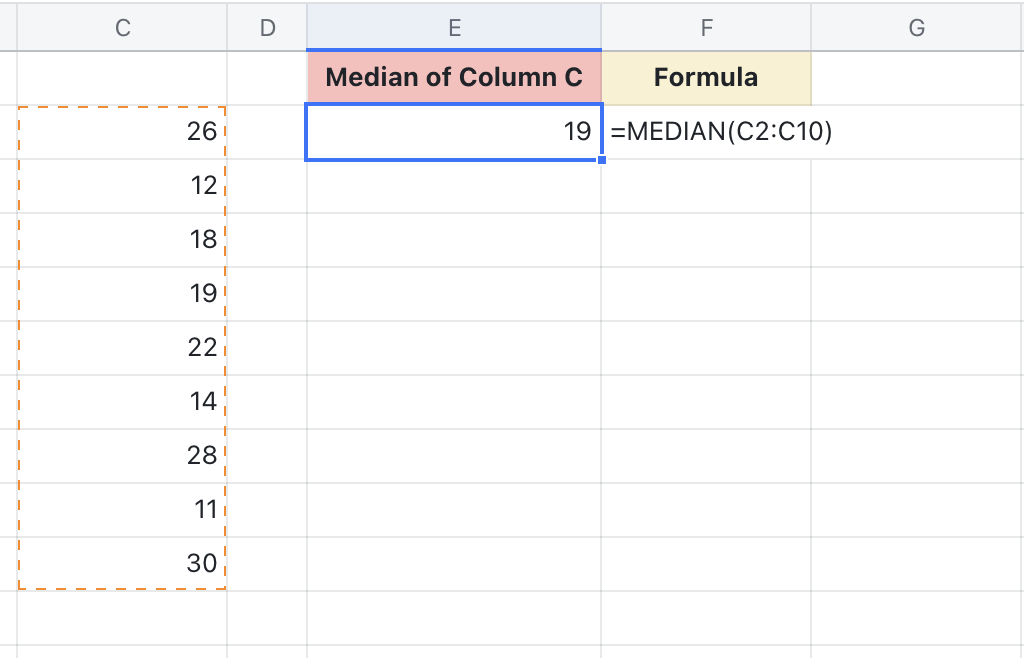Viewport: 1024px width, 658px height.
Task: Select the median result cell showing 19
Action: click(454, 131)
